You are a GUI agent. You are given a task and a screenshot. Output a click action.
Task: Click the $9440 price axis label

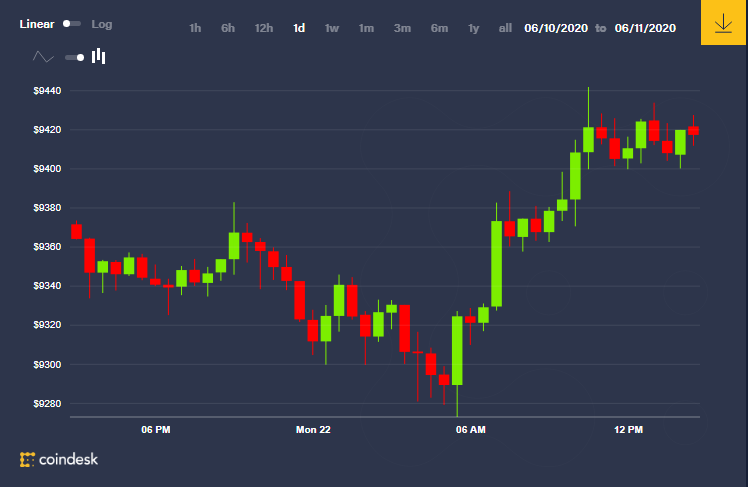(47, 91)
